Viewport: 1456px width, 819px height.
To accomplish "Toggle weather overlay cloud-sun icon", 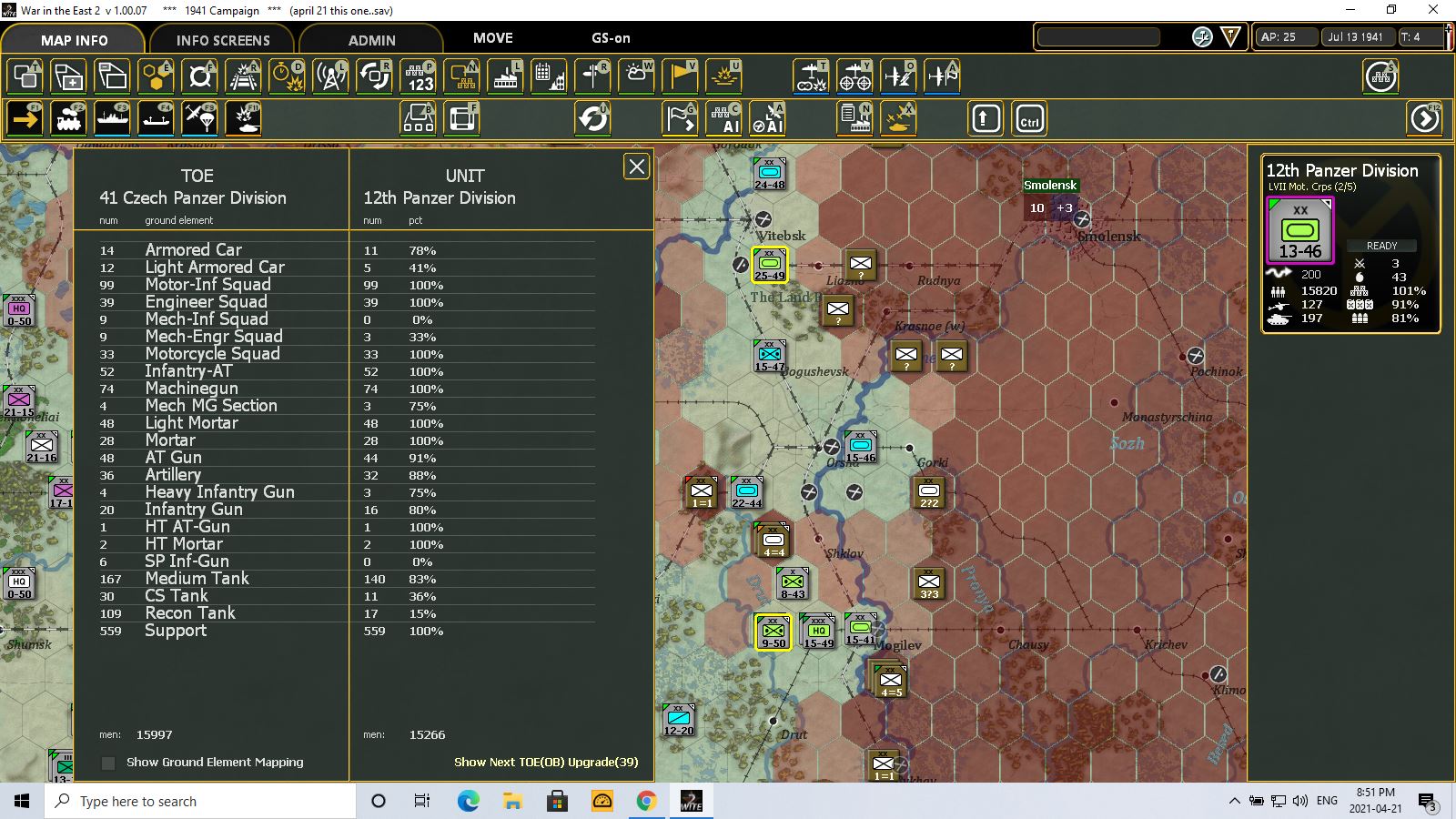I will tap(637, 76).
